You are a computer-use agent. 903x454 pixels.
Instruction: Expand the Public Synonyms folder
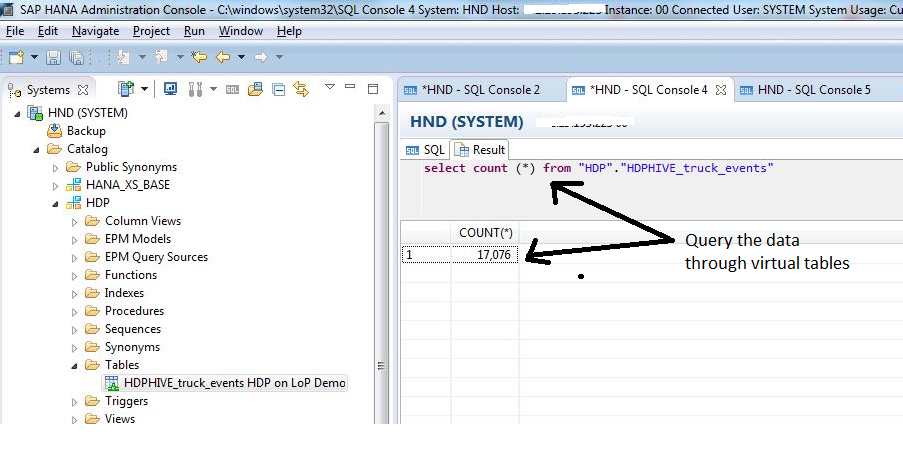[55, 168]
